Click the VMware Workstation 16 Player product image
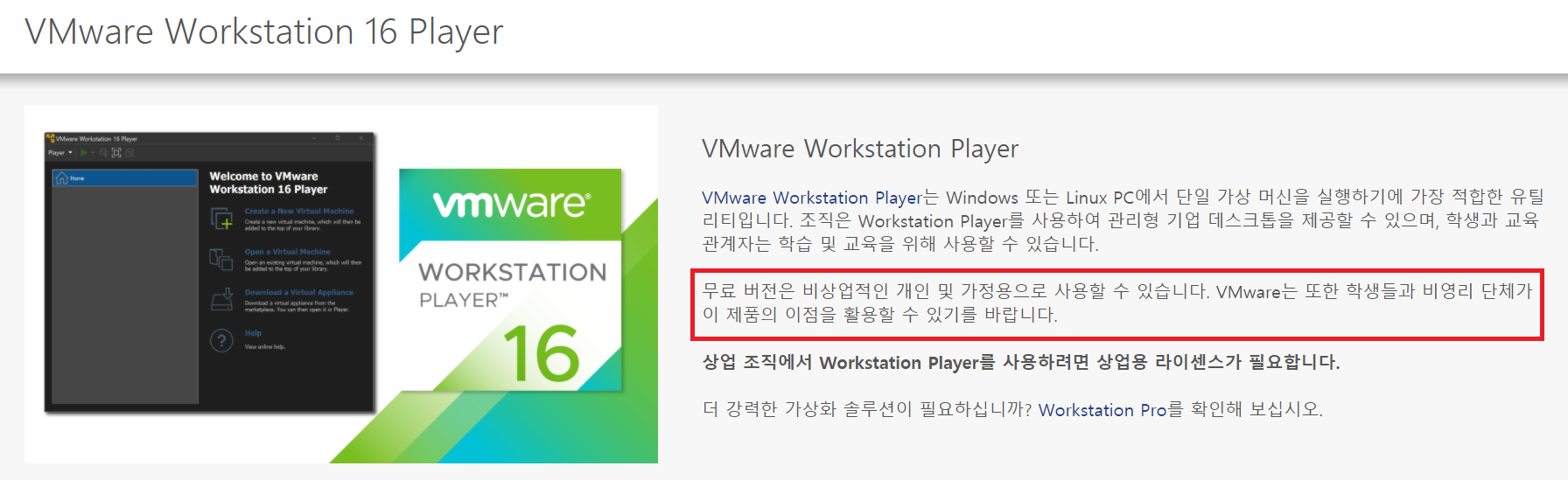Image resolution: width=1568 pixels, height=480 pixels. [x=341, y=284]
